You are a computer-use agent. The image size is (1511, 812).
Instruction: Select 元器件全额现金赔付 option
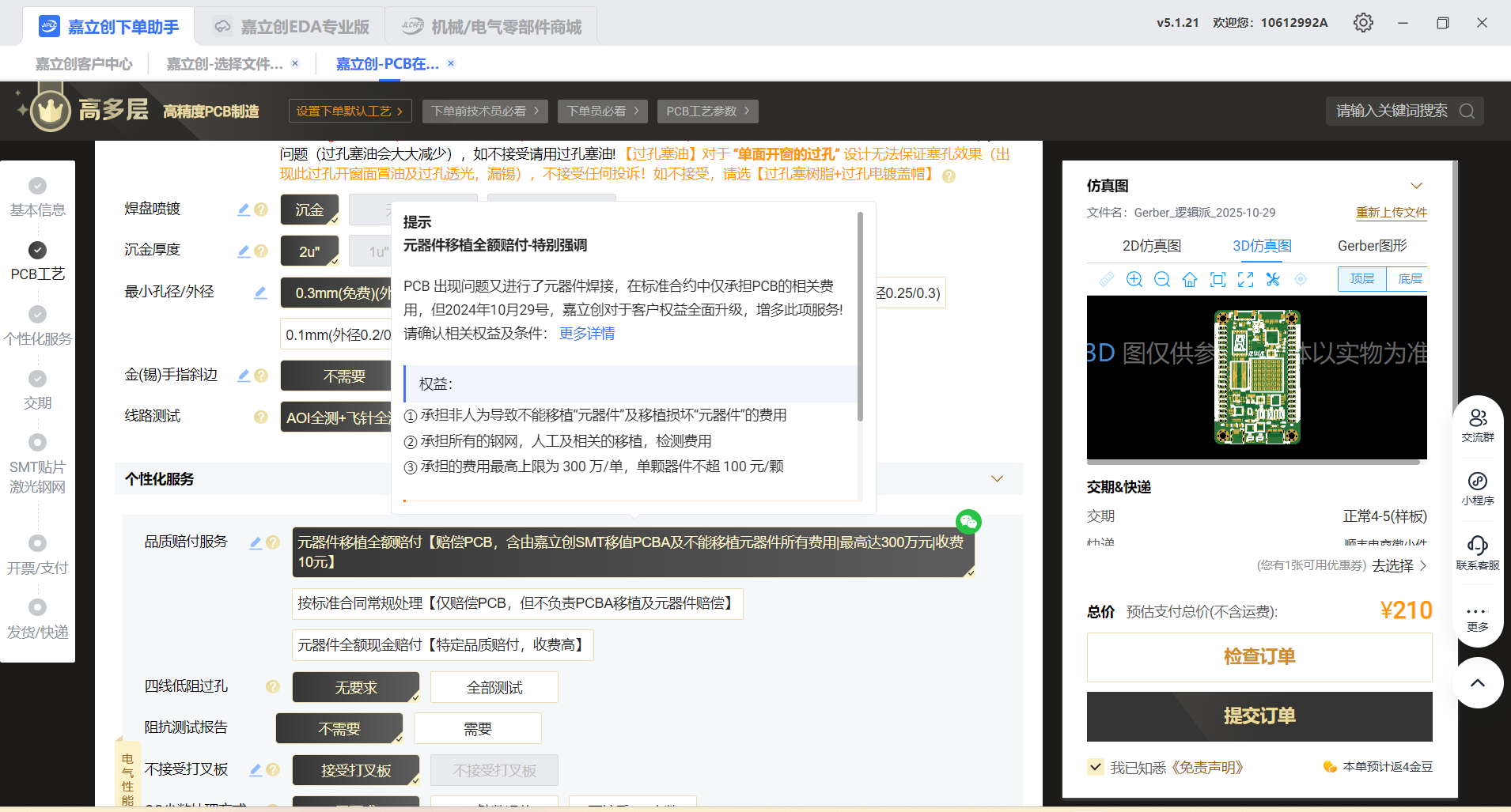(x=442, y=645)
